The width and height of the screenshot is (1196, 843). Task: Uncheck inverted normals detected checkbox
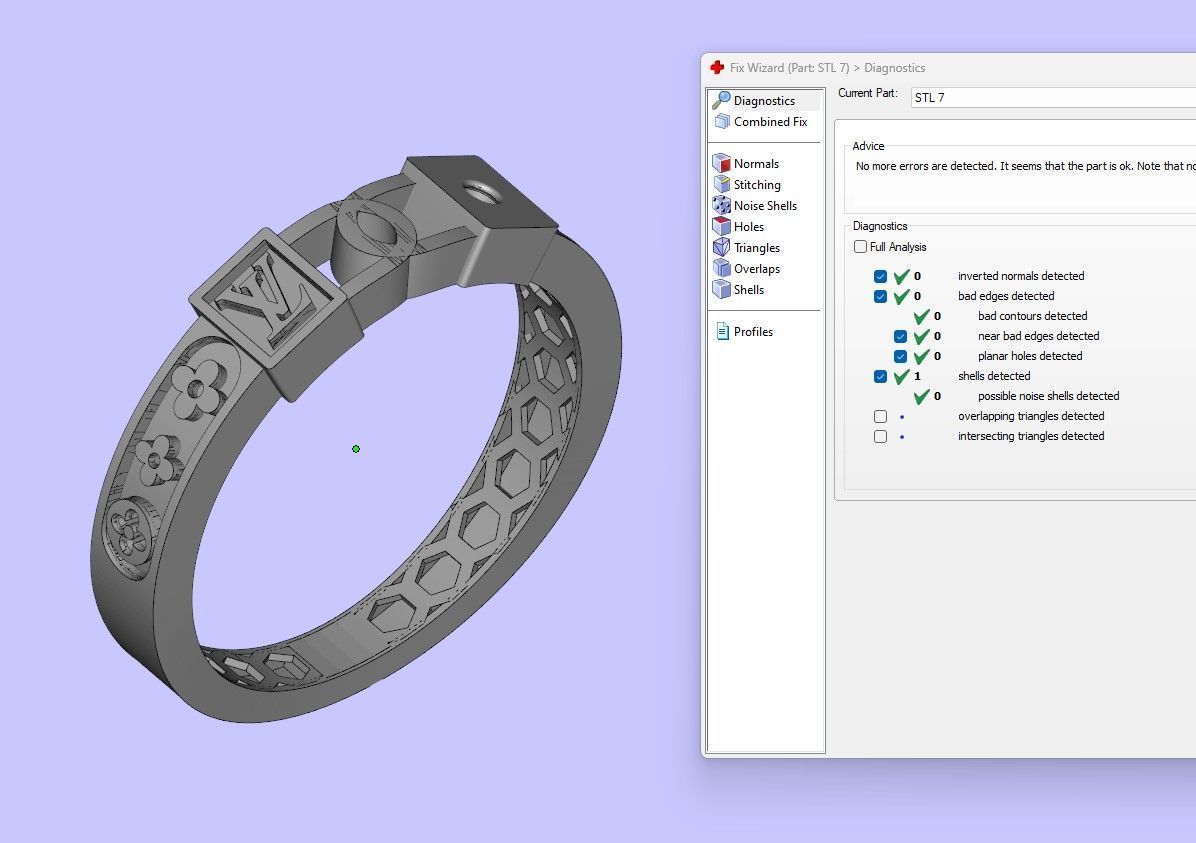(x=880, y=276)
